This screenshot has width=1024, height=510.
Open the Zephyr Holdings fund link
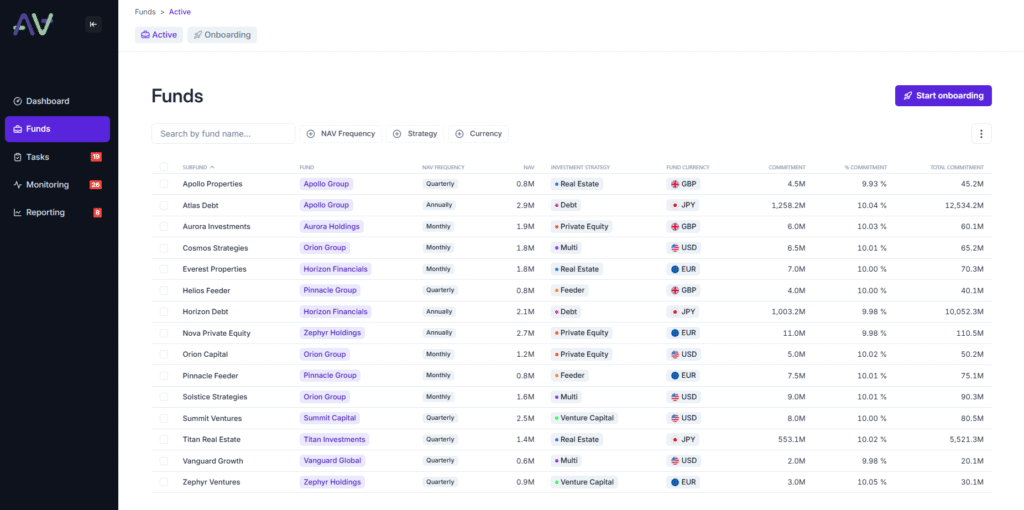pyautogui.click(x=332, y=333)
